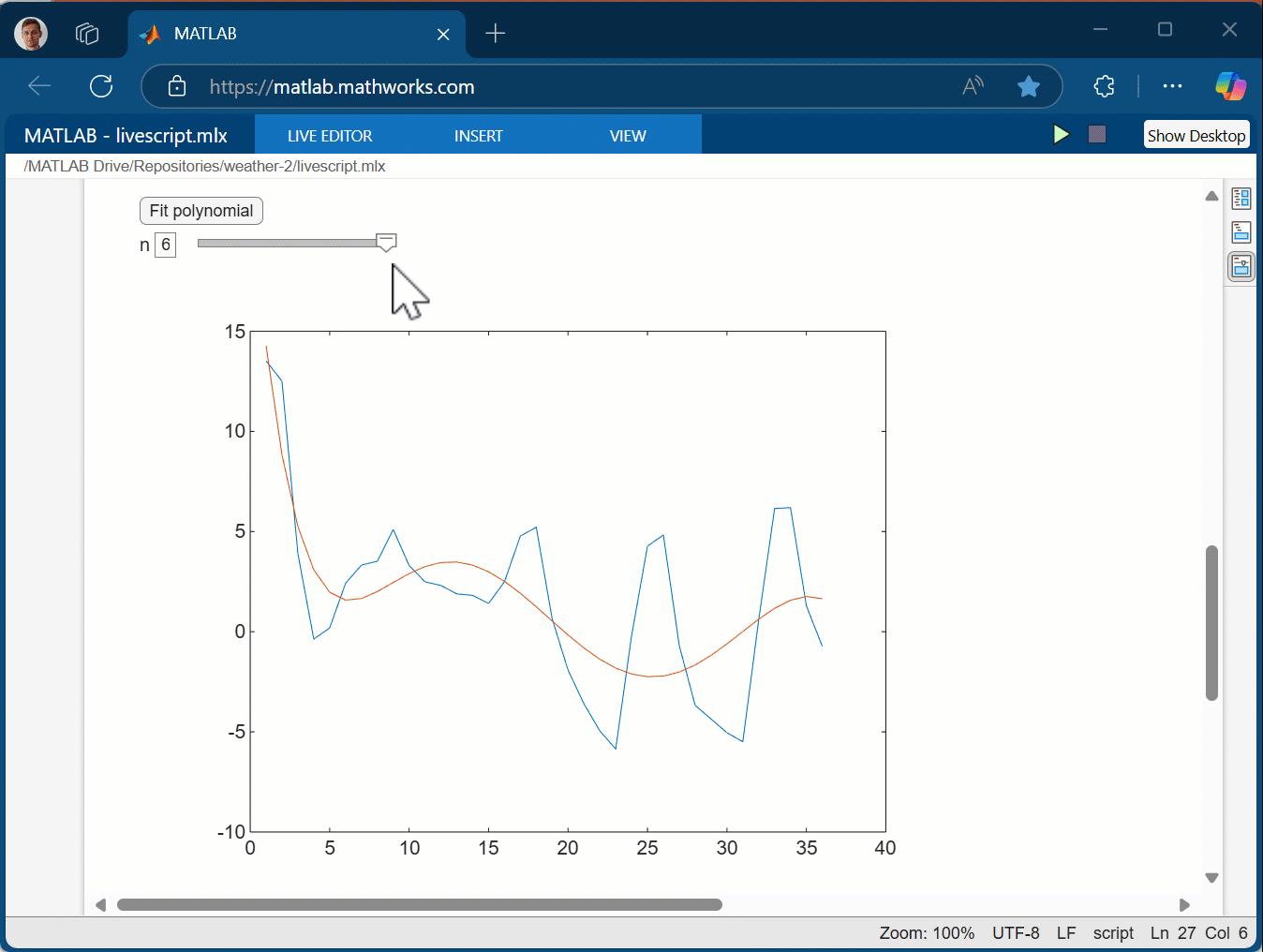This screenshot has height=952, width=1263.
Task: Click the browser refresh icon
Action: [x=101, y=87]
